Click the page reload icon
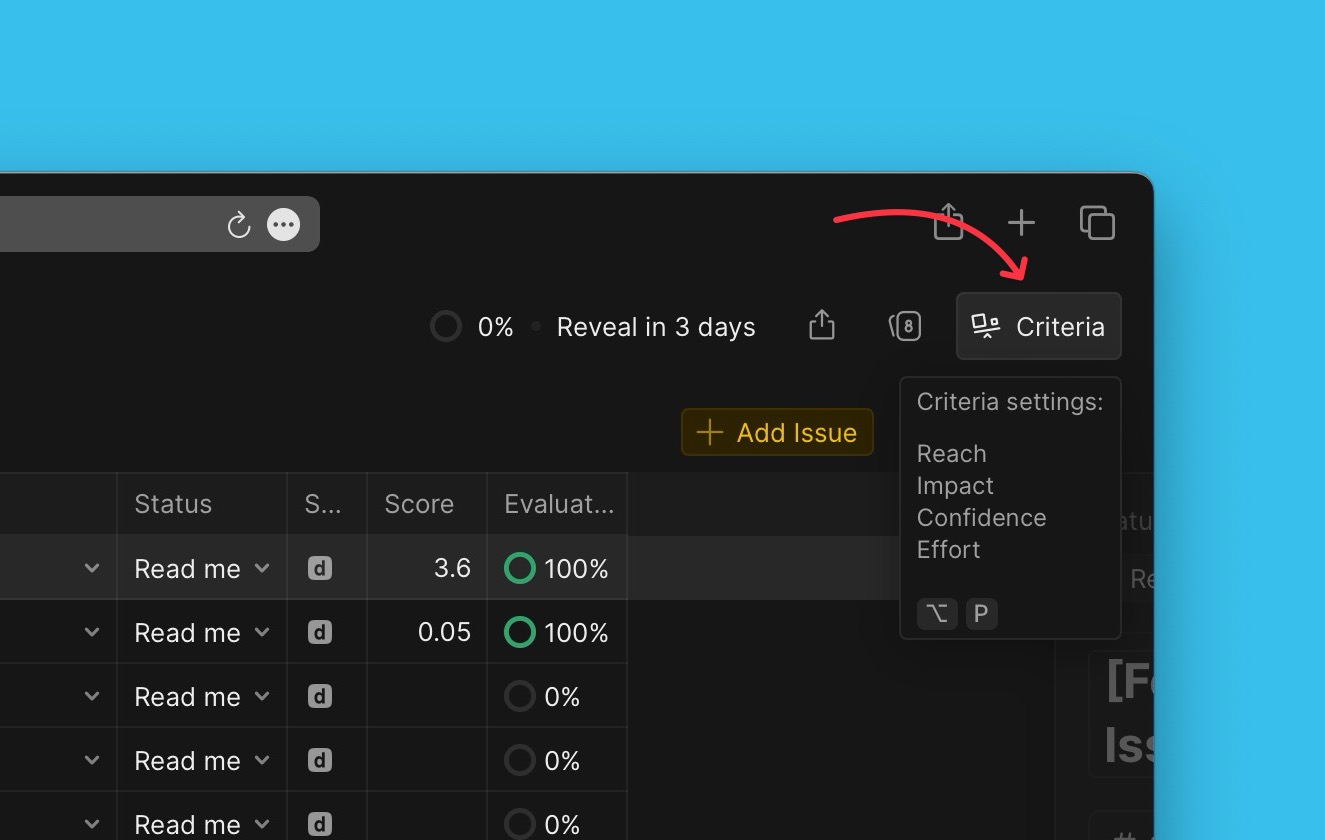Viewport: 1325px width, 840px height. [239, 224]
